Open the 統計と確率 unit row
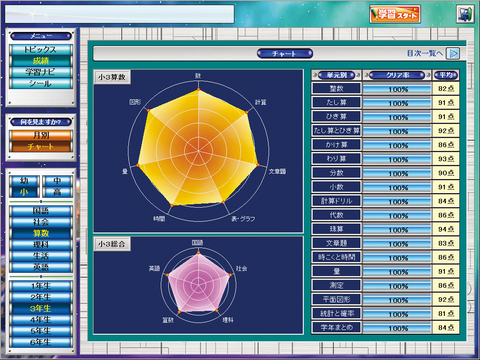480x360 pixels. 336,313
